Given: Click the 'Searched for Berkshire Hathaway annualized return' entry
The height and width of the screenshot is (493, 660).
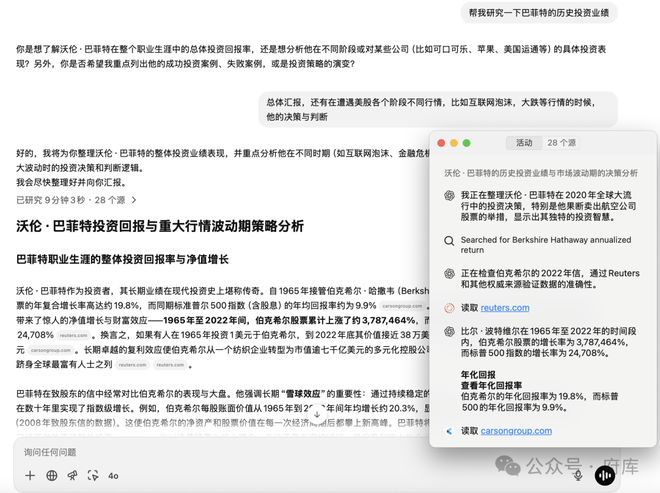Looking at the screenshot, I should pos(546,245).
